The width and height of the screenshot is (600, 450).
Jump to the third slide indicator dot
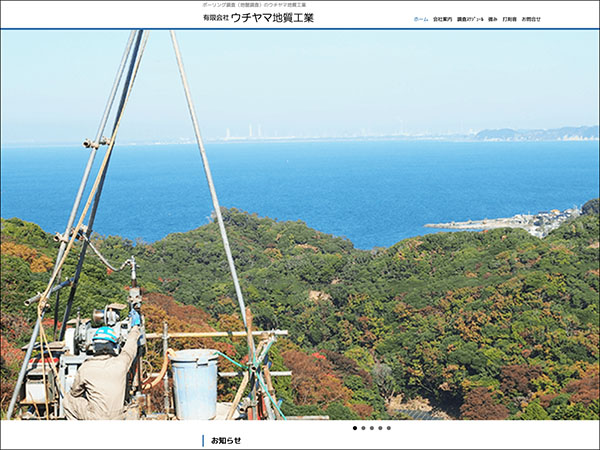click(x=371, y=428)
